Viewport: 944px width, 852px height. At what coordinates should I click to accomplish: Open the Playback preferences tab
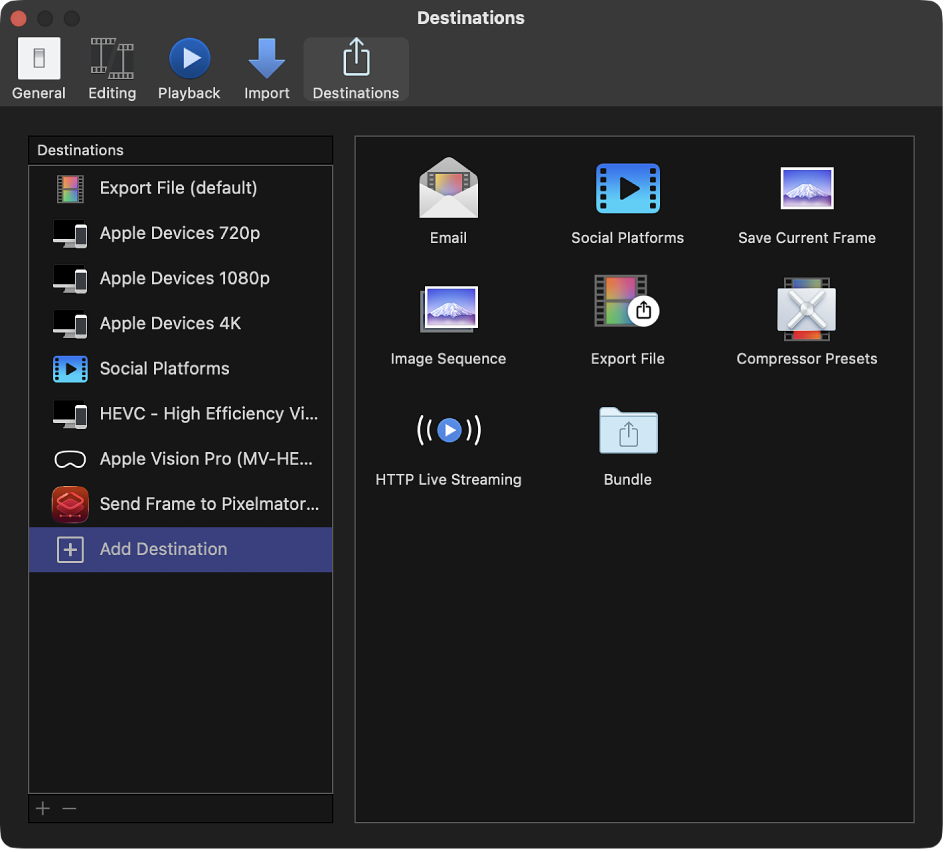(189, 69)
